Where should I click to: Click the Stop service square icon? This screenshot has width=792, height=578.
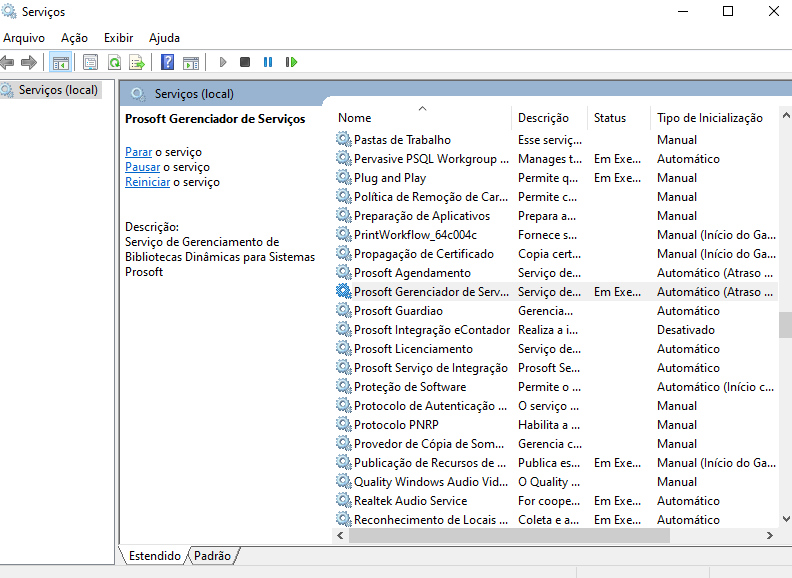[245, 62]
